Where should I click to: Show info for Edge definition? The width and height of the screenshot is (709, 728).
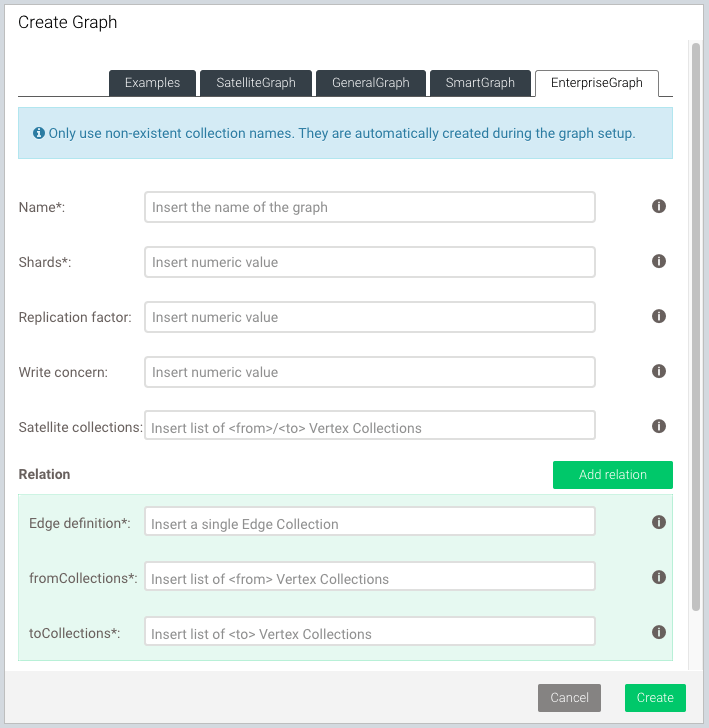[x=659, y=522]
